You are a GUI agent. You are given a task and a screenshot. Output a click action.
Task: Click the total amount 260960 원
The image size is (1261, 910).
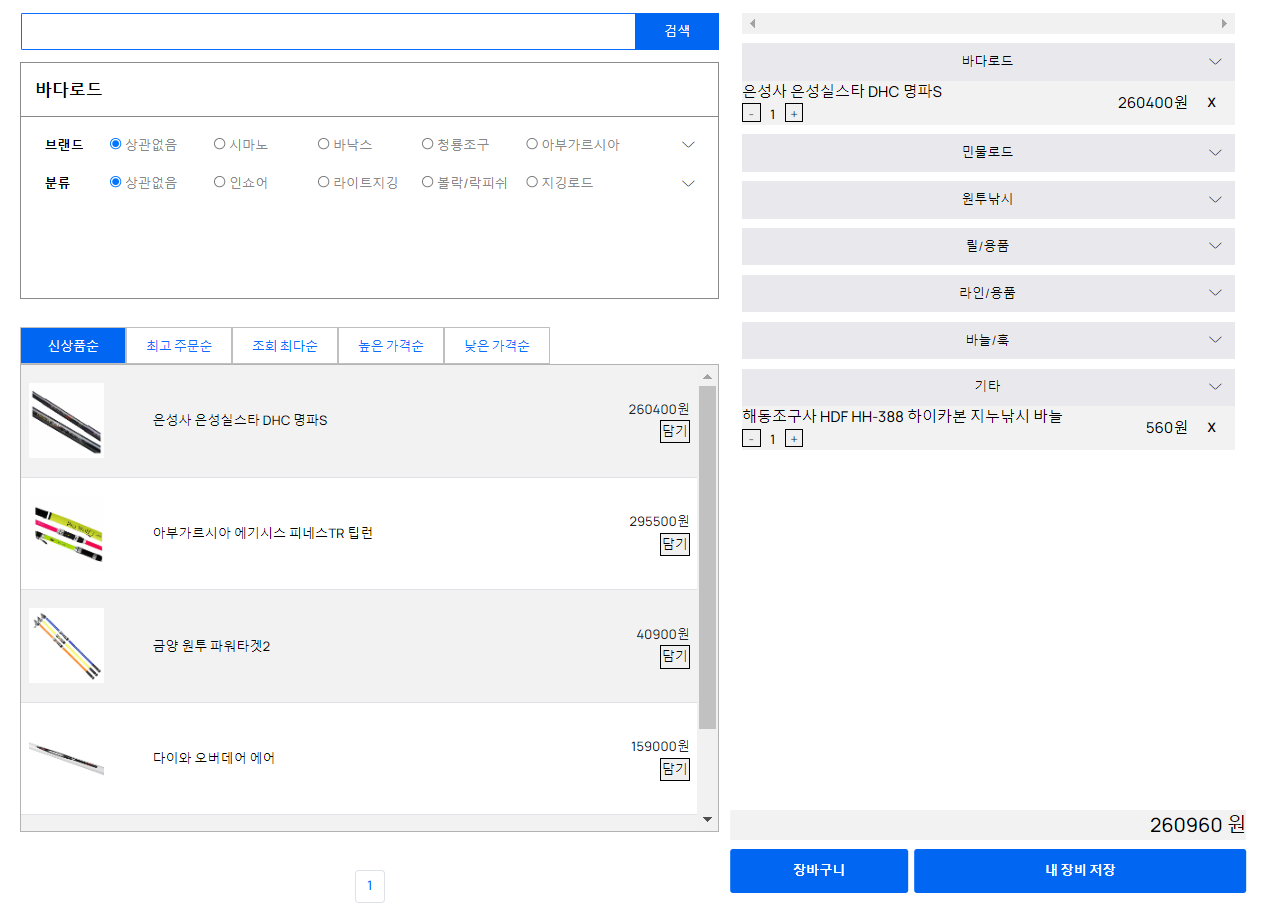[1197, 825]
